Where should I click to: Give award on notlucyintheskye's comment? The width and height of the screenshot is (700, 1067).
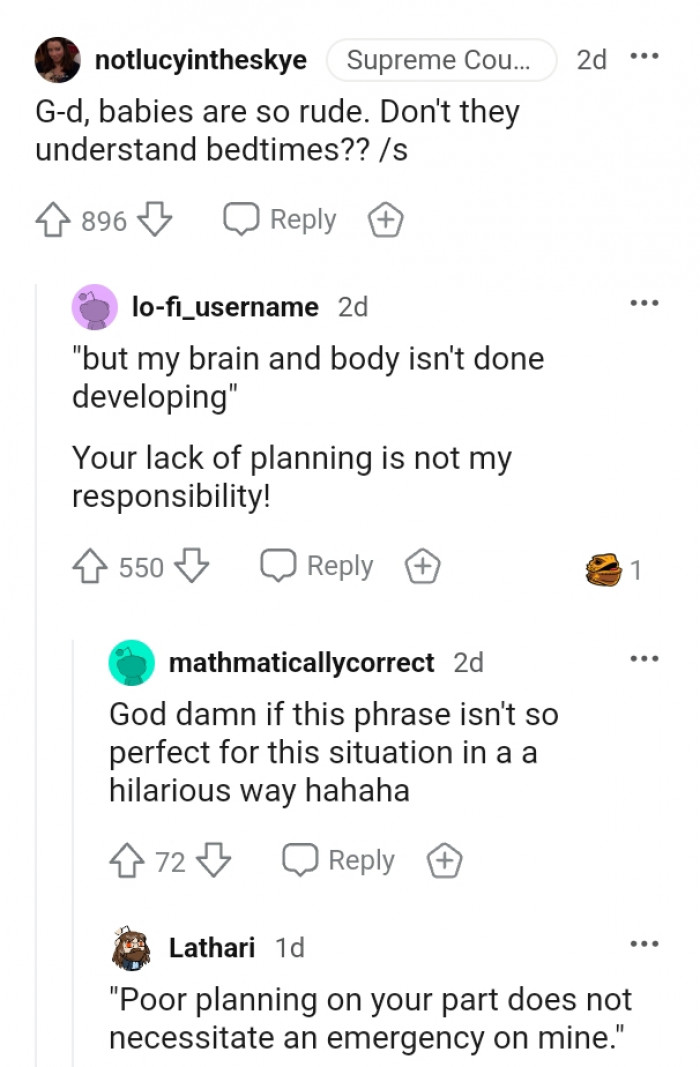coord(386,220)
